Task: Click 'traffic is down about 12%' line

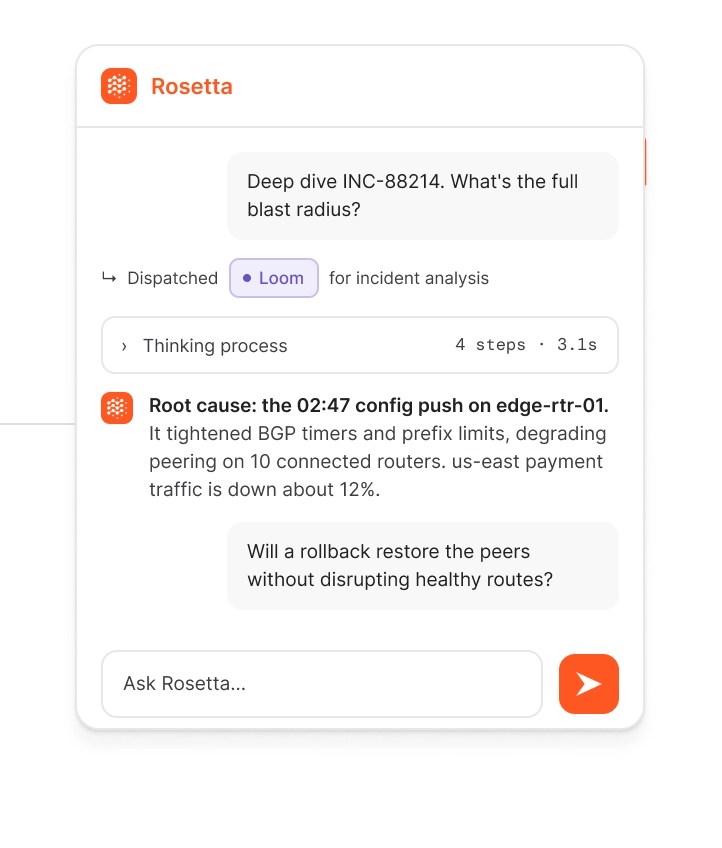Action: tap(264, 489)
